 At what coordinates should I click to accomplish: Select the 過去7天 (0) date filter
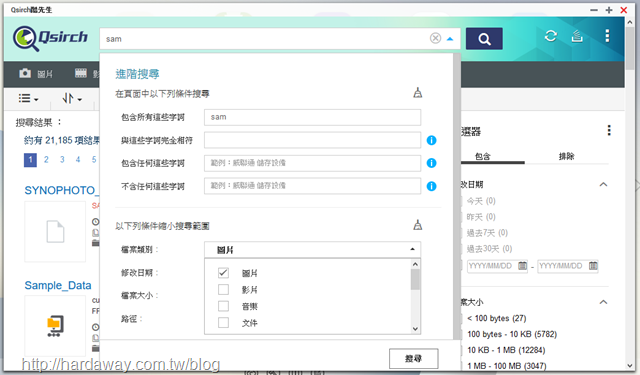point(487,233)
